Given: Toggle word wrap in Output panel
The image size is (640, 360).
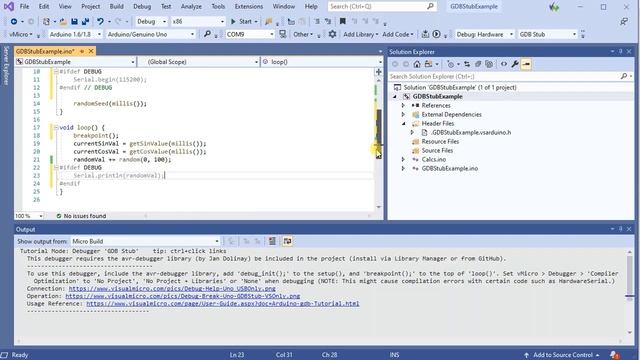Looking at the screenshot, I should (287, 241).
